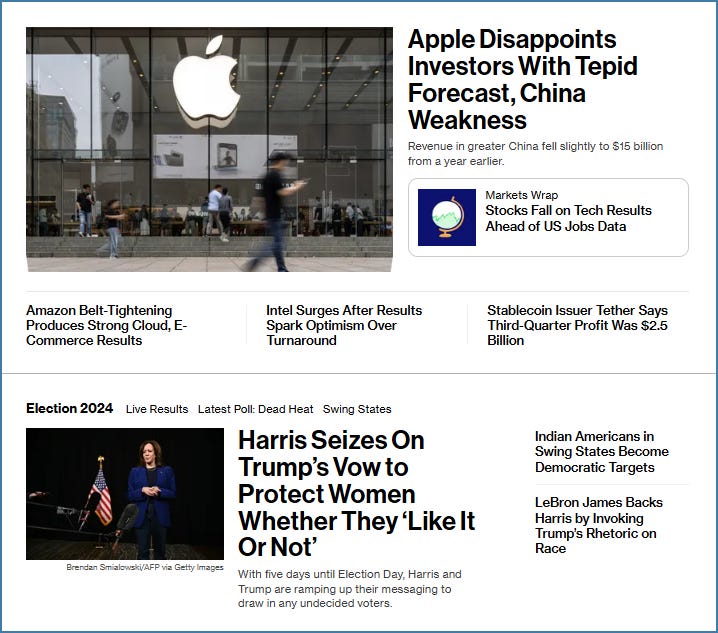Click the Revenue in greater China summary
718x633 pixels.
[x=535, y=153]
